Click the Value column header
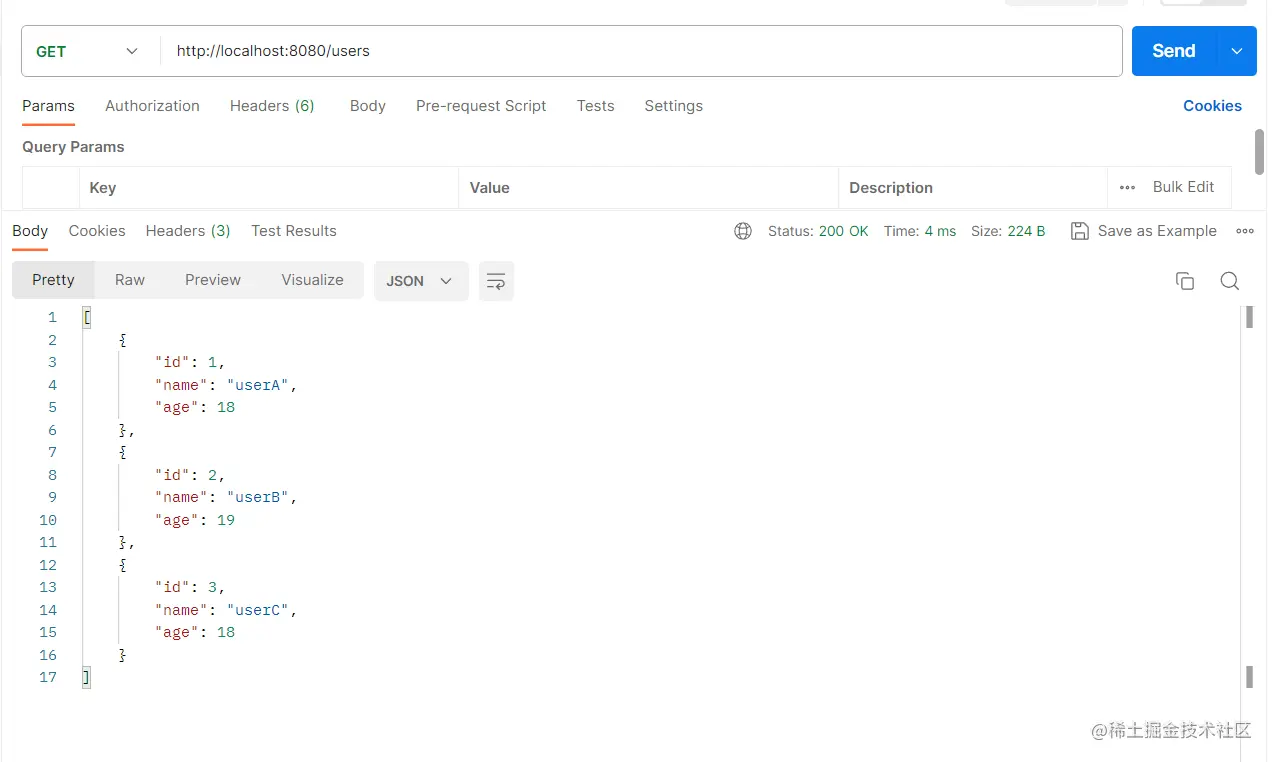1273x762 pixels. click(648, 188)
